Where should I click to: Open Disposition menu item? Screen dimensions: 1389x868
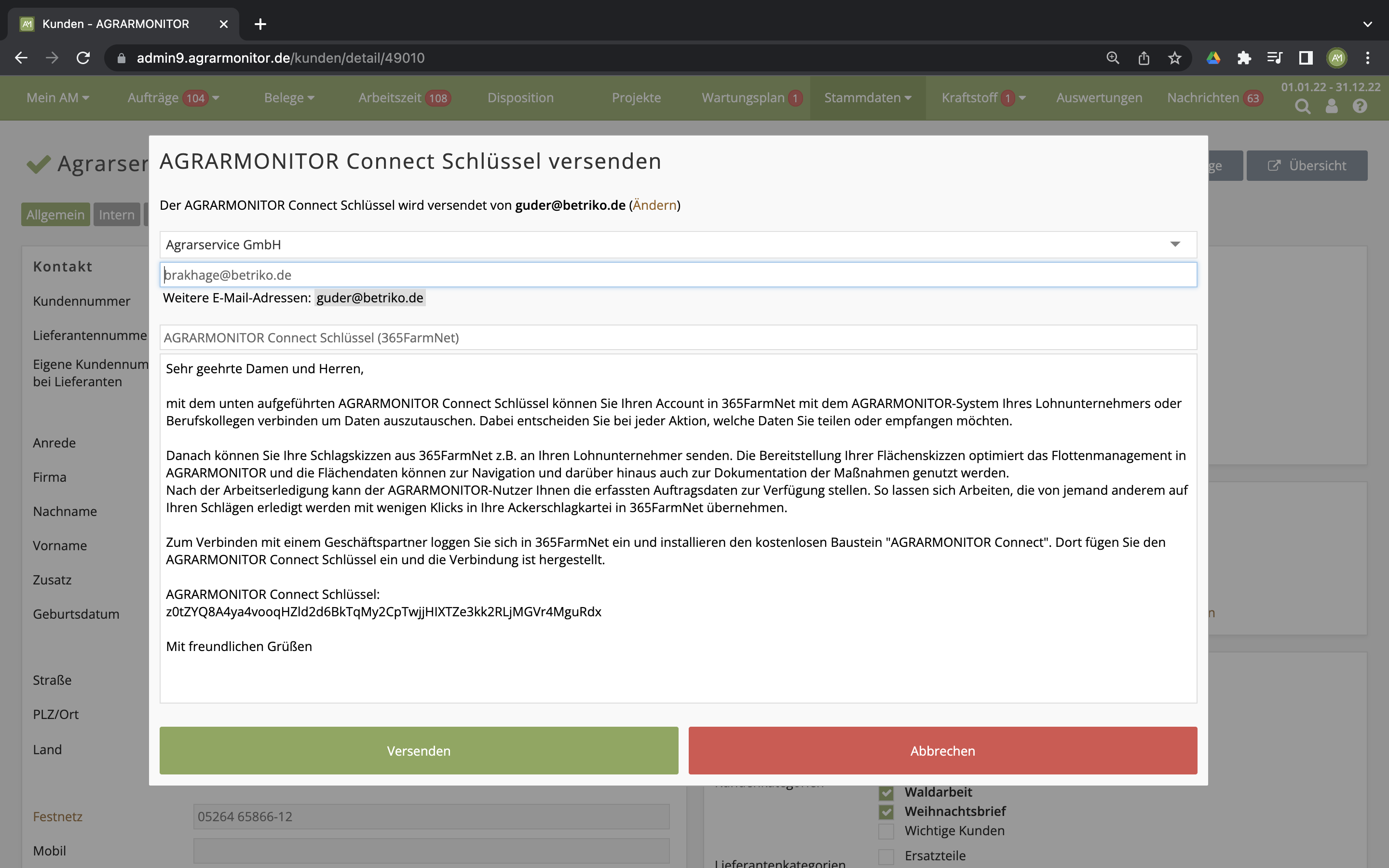[520, 97]
